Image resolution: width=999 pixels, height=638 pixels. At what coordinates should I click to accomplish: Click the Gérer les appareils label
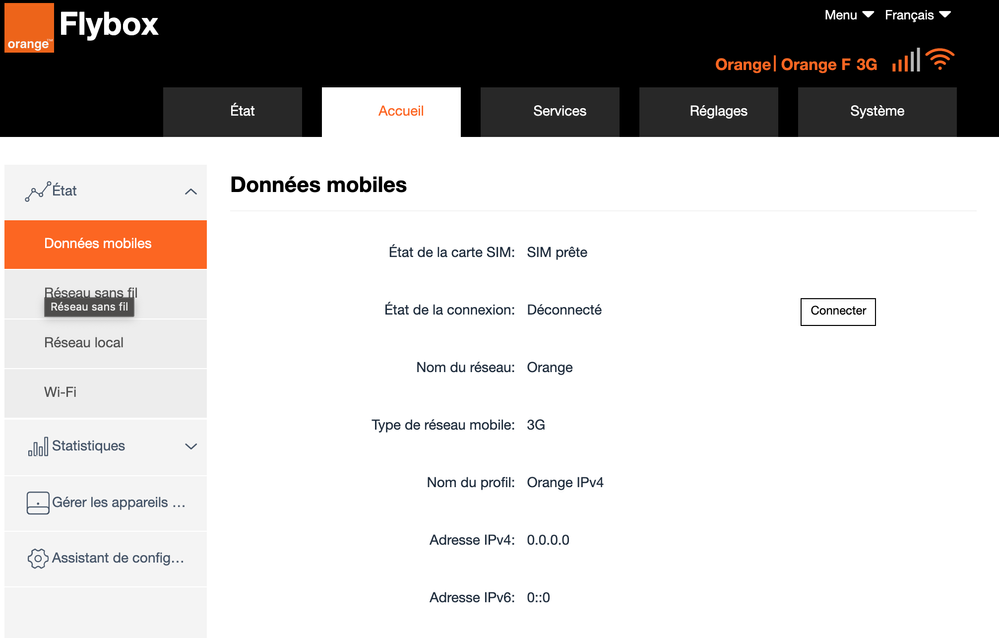tap(119, 503)
